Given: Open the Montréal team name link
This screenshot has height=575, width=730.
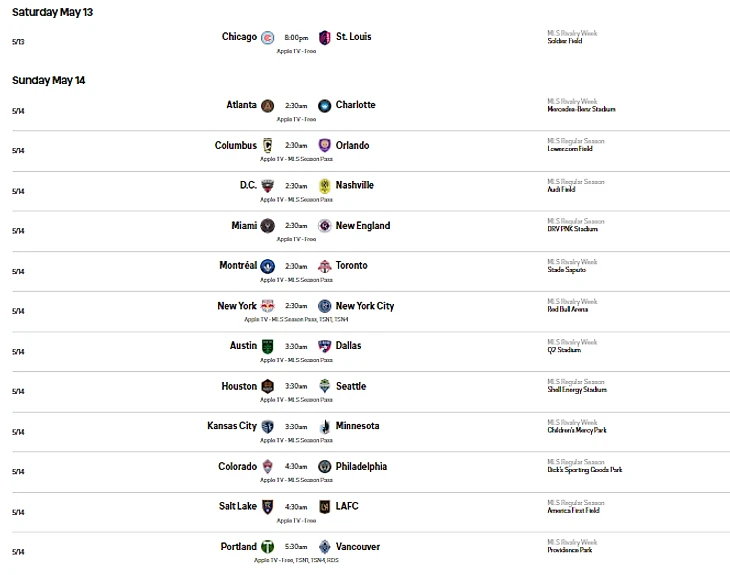Looking at the screenshot, I should [x=238, y=266].
